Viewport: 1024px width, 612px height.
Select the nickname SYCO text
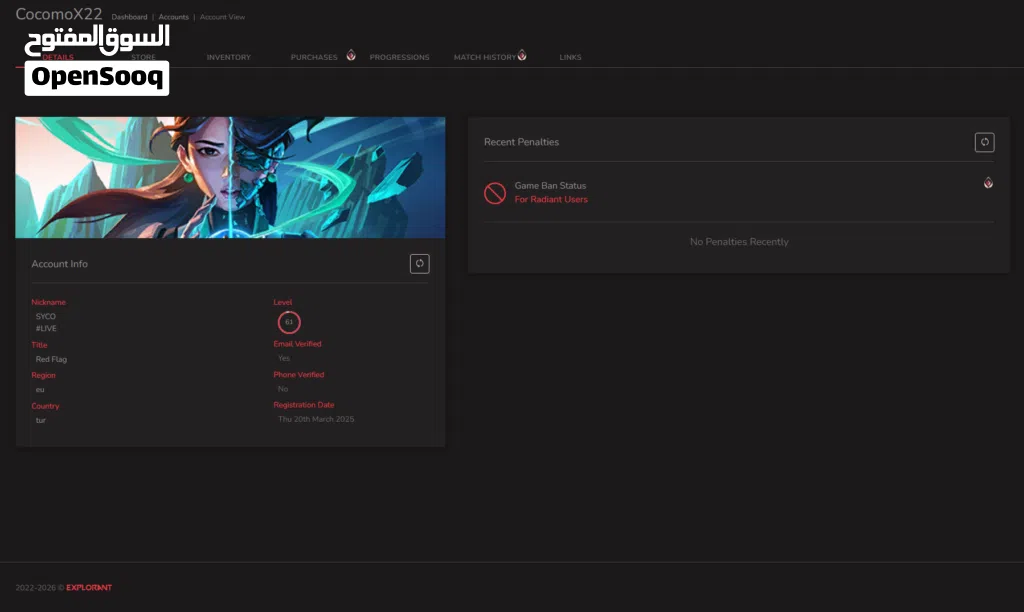(x=46, y=316)
